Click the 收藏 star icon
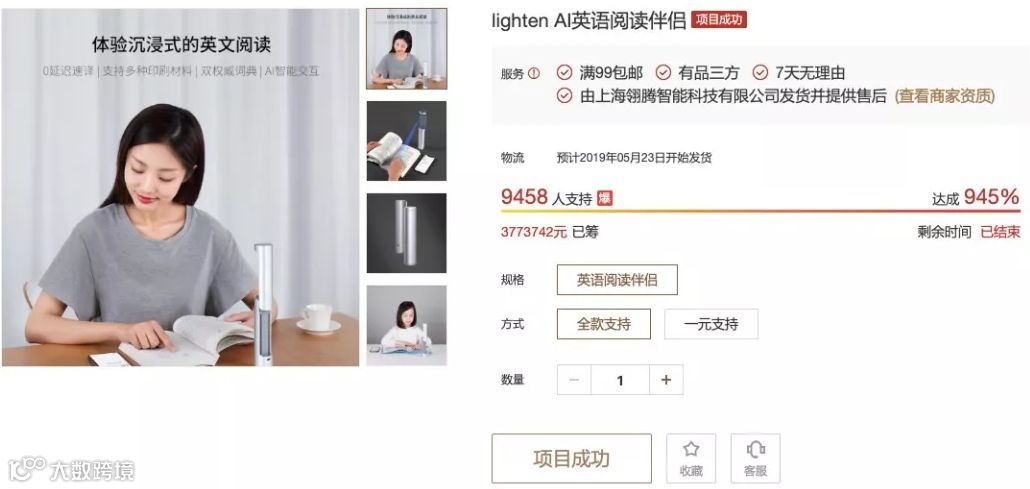 [690, 450]
